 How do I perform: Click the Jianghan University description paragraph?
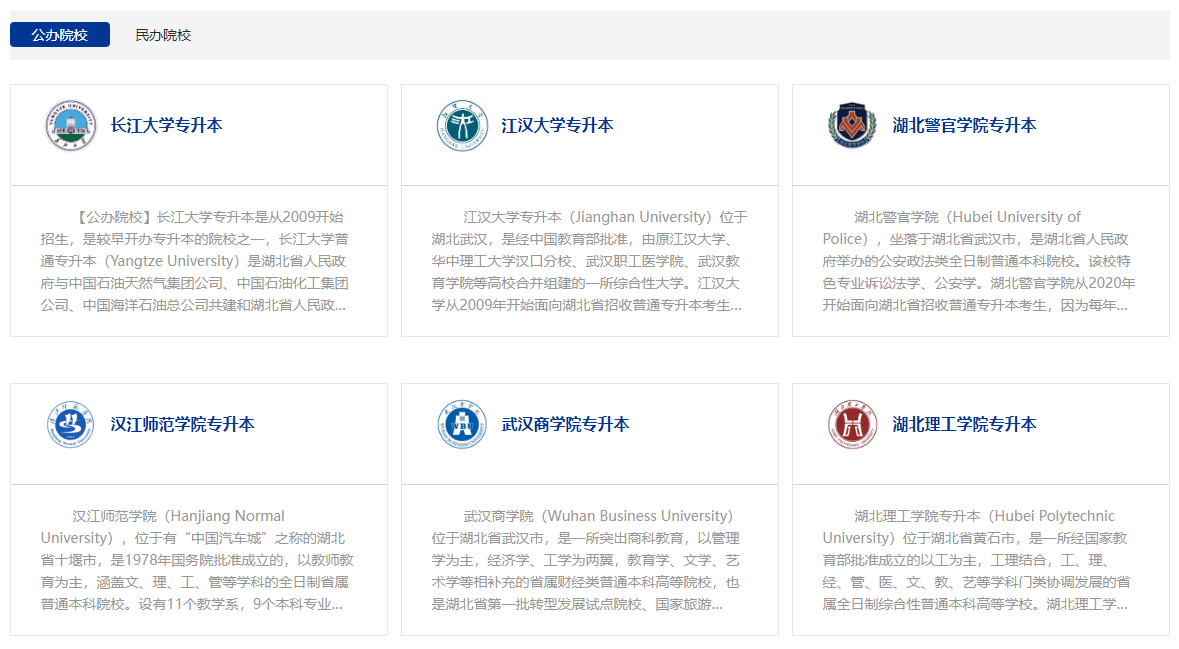(x=590, y=261)
